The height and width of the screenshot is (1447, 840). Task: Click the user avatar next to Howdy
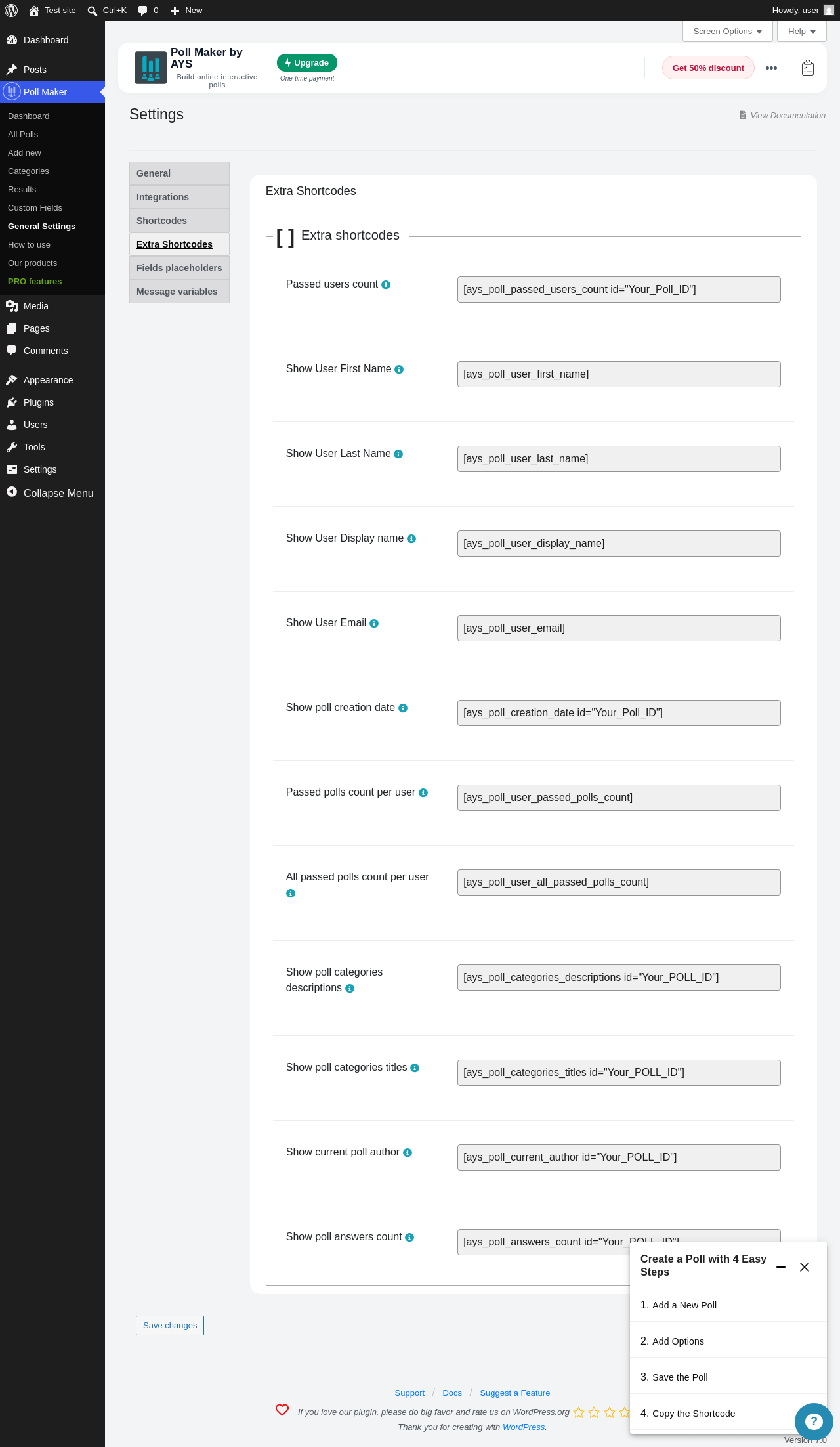(x=829, y=11)
